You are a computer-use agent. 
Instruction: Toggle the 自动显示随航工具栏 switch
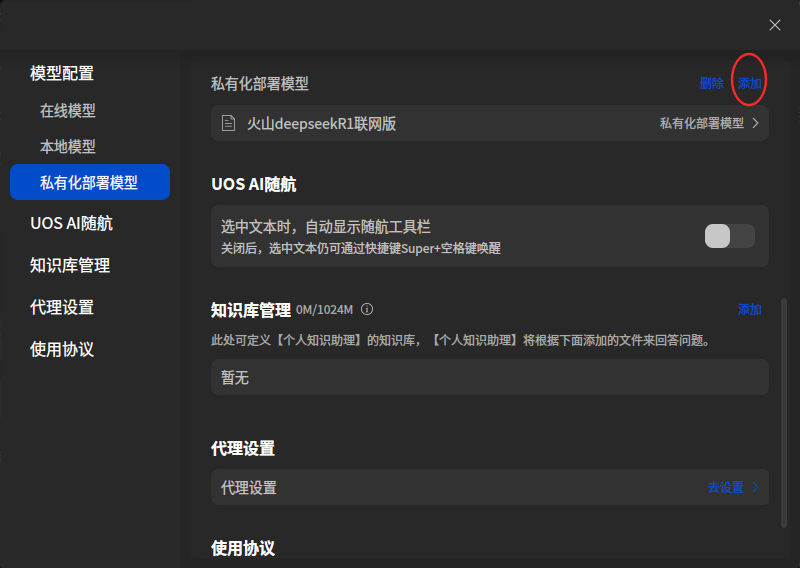click(x=729, y=236)
